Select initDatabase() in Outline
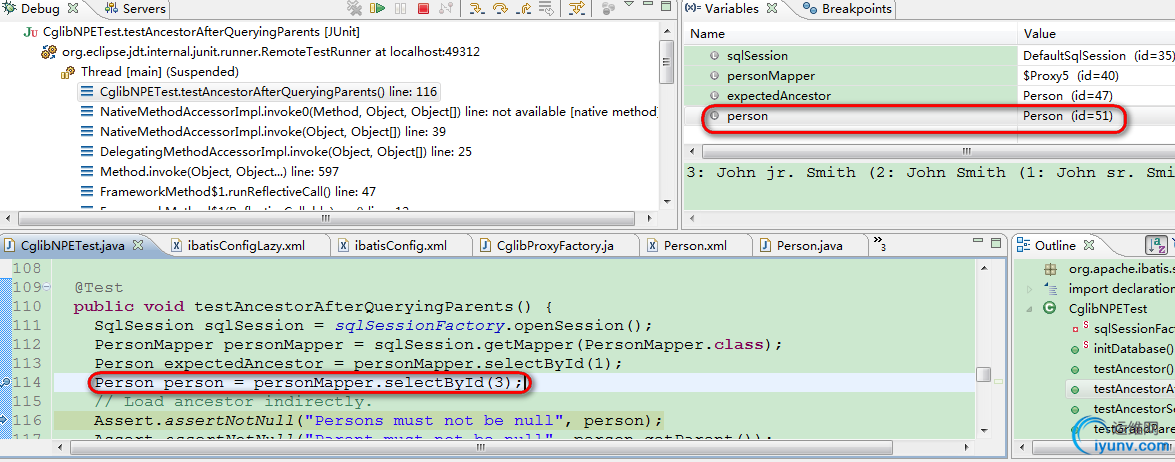 tap(1132, 349)
